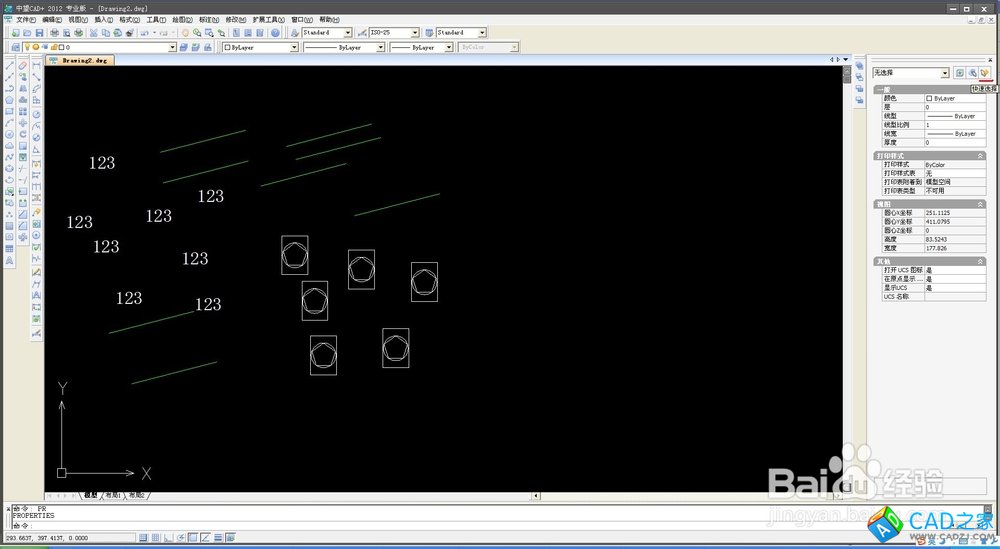Select the Line tool in left toolbar
The image size is (1000, 549).
pos(10,65)
